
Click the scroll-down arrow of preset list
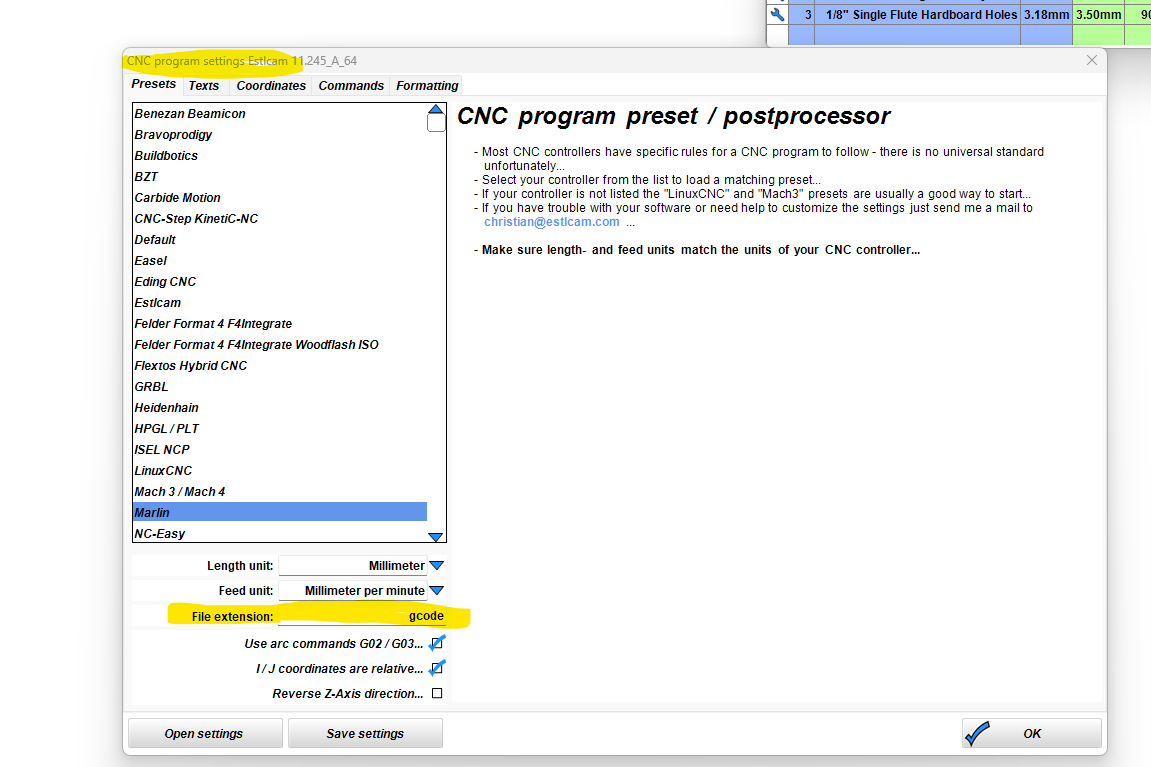pyautogui.click(x=436, y=537)
